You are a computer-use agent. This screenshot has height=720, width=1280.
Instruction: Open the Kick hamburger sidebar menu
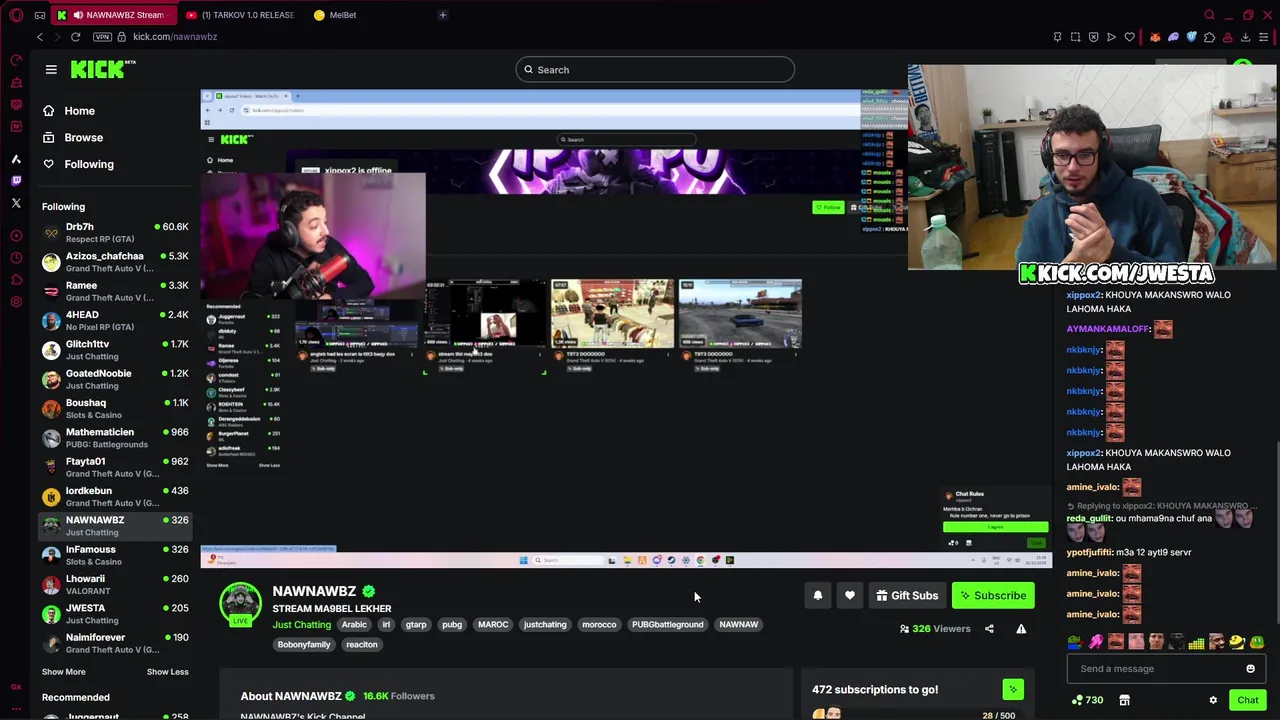tap(51, 69)
